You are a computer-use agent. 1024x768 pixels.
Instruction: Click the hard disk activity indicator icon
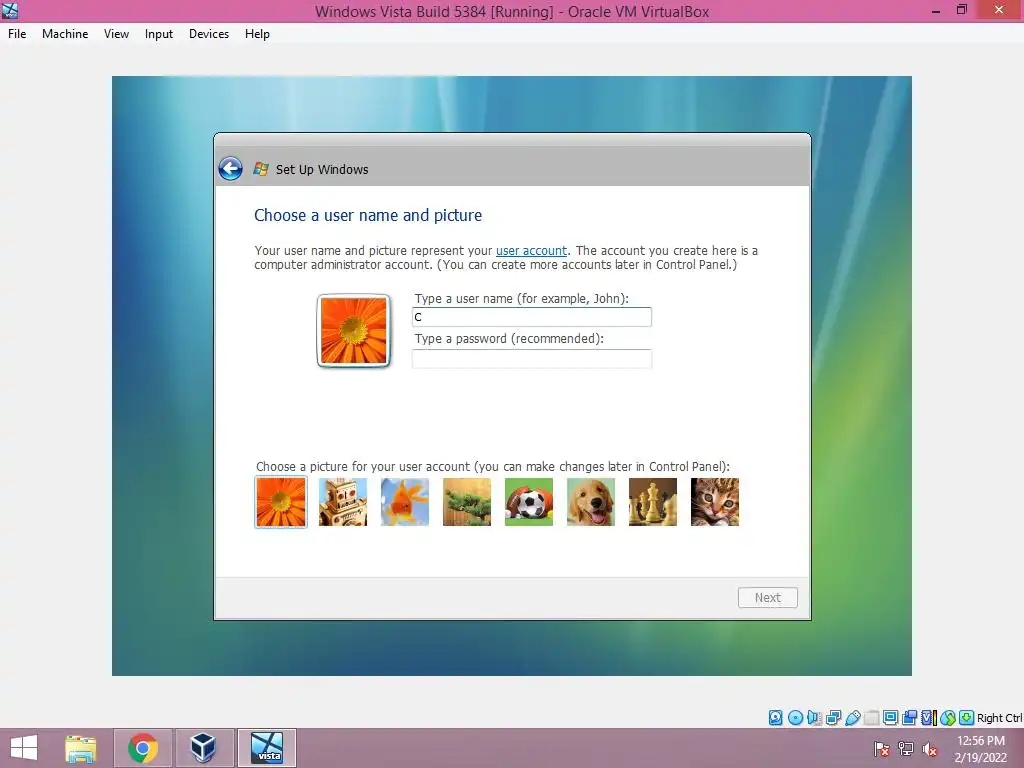coord(775,718)
